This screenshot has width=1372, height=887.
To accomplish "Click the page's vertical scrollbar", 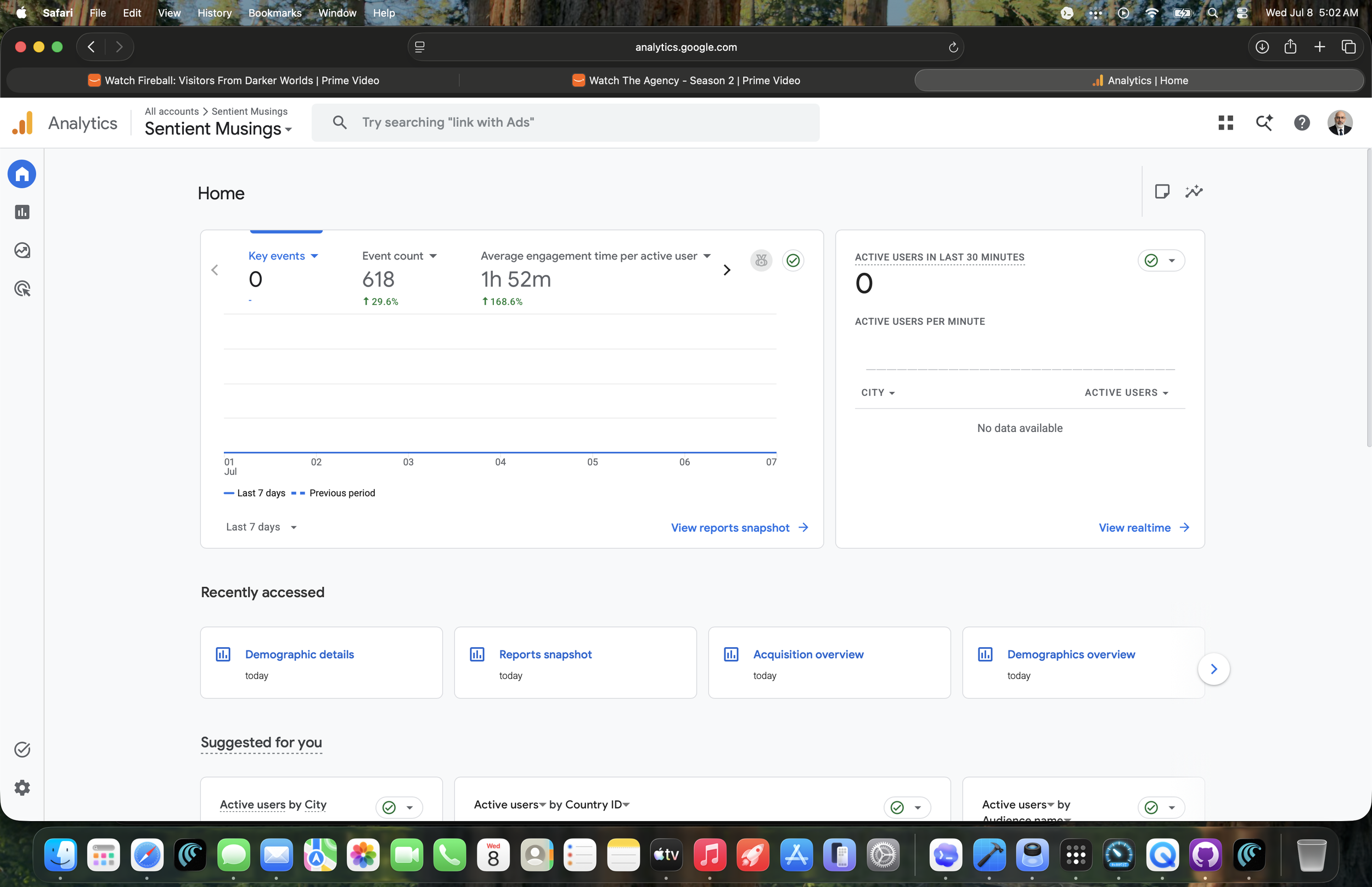I will point(1369,298).
